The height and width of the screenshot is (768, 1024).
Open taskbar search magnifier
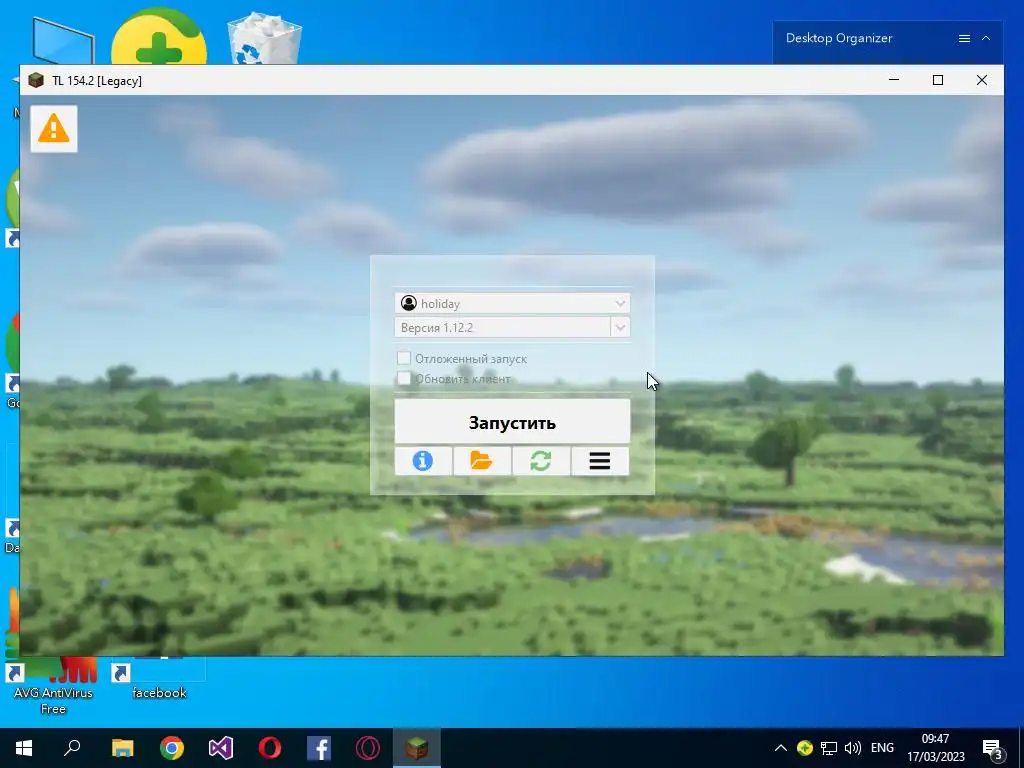coord(72,748)
